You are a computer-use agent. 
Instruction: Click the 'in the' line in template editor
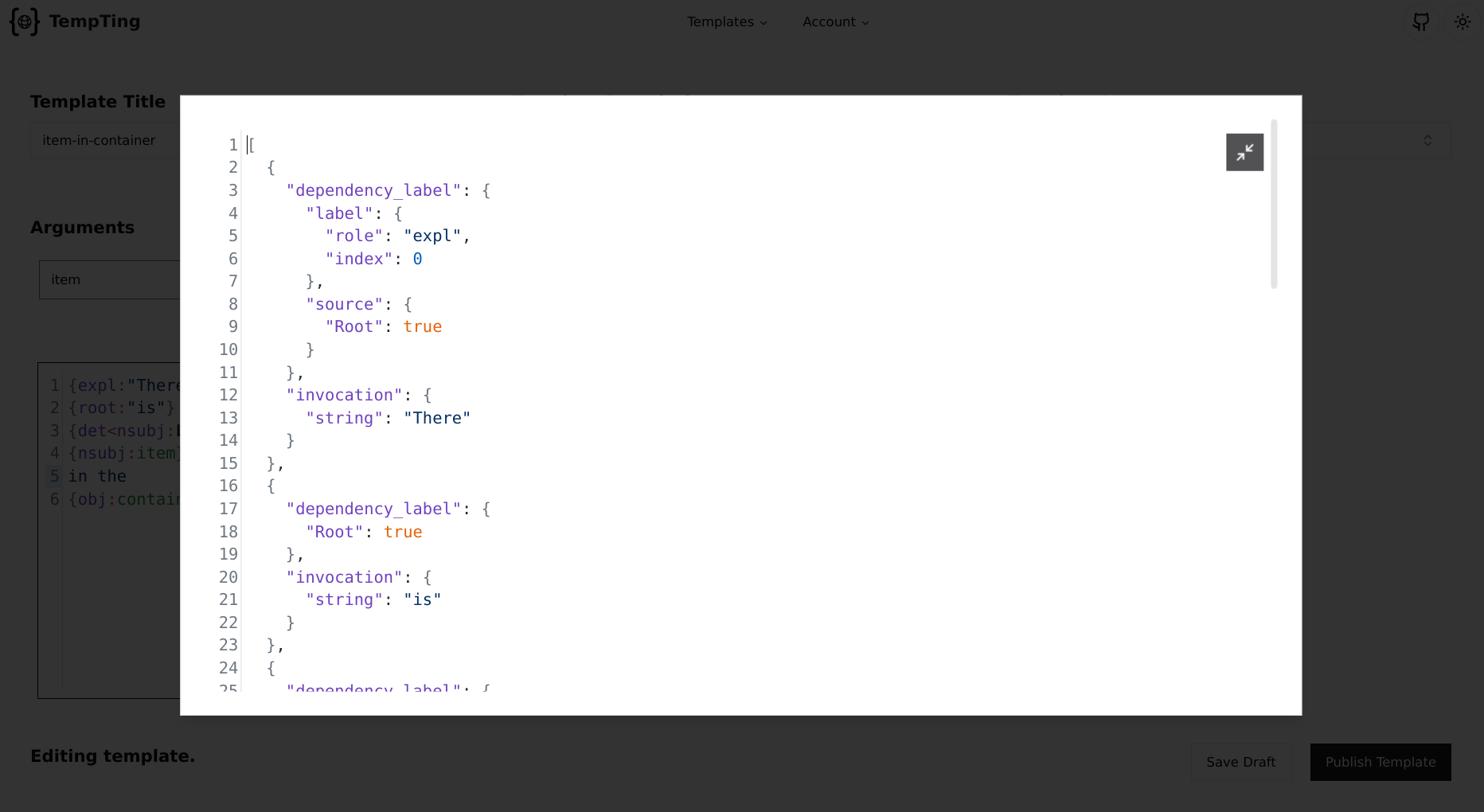pyautogui.click(x=97, y=476)
